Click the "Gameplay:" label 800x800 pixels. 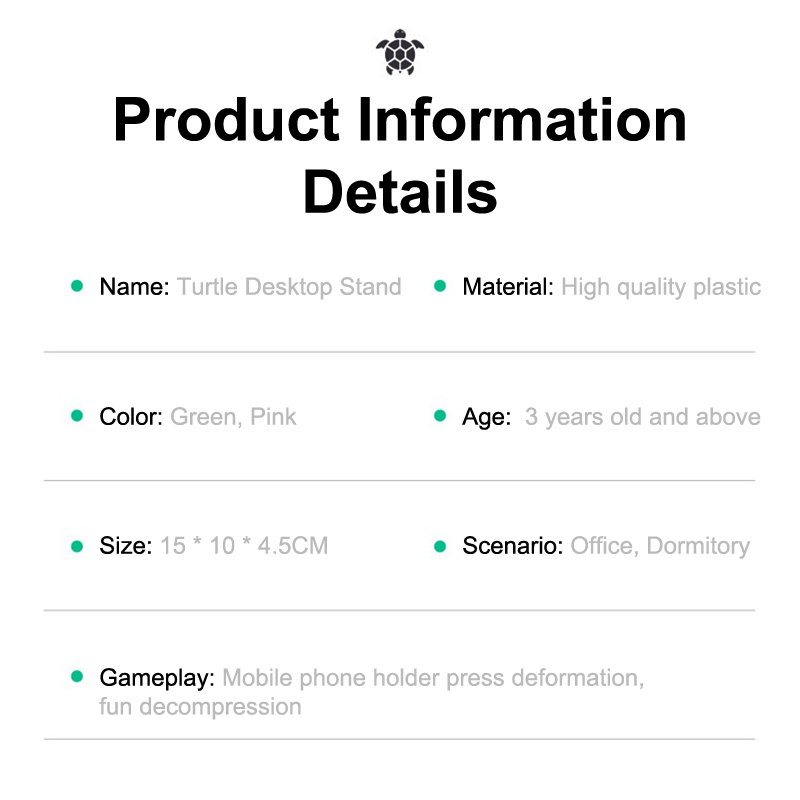click(157, 678)
